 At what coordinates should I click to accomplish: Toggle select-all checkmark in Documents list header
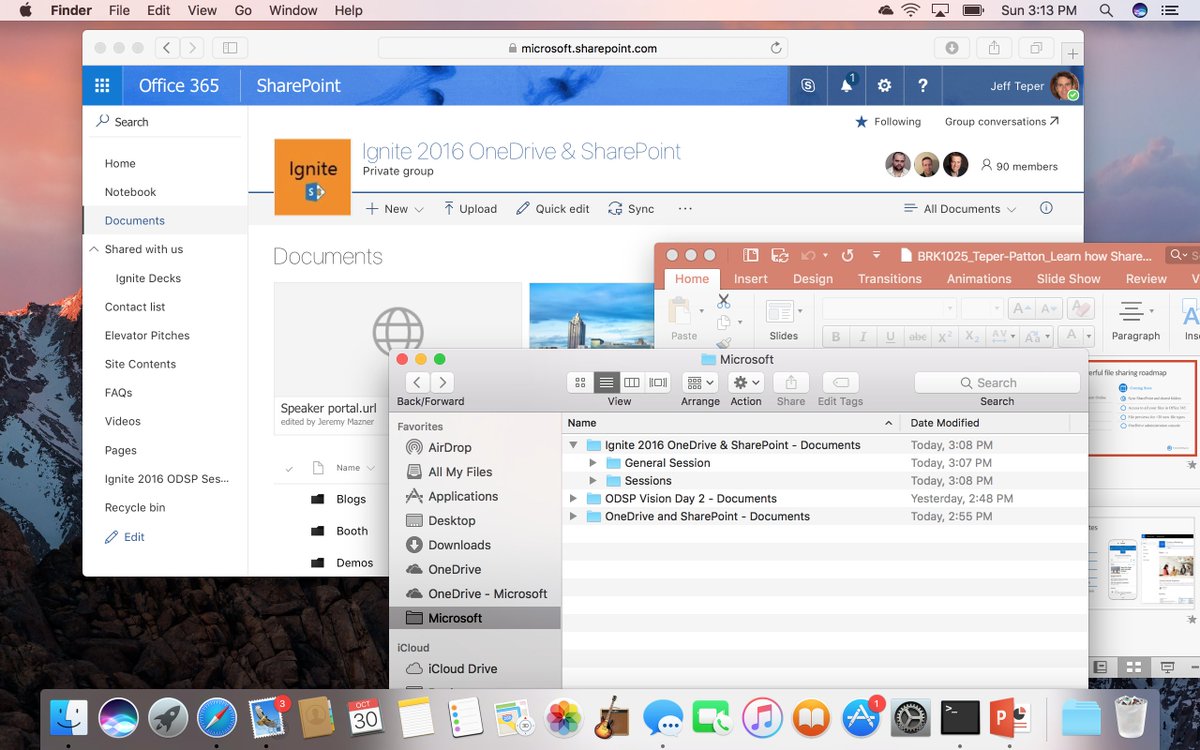click(289, 468)
